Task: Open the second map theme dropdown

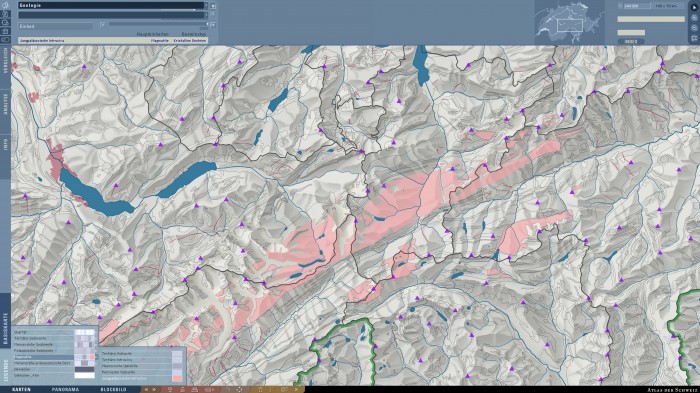Action: pos(111,15)
